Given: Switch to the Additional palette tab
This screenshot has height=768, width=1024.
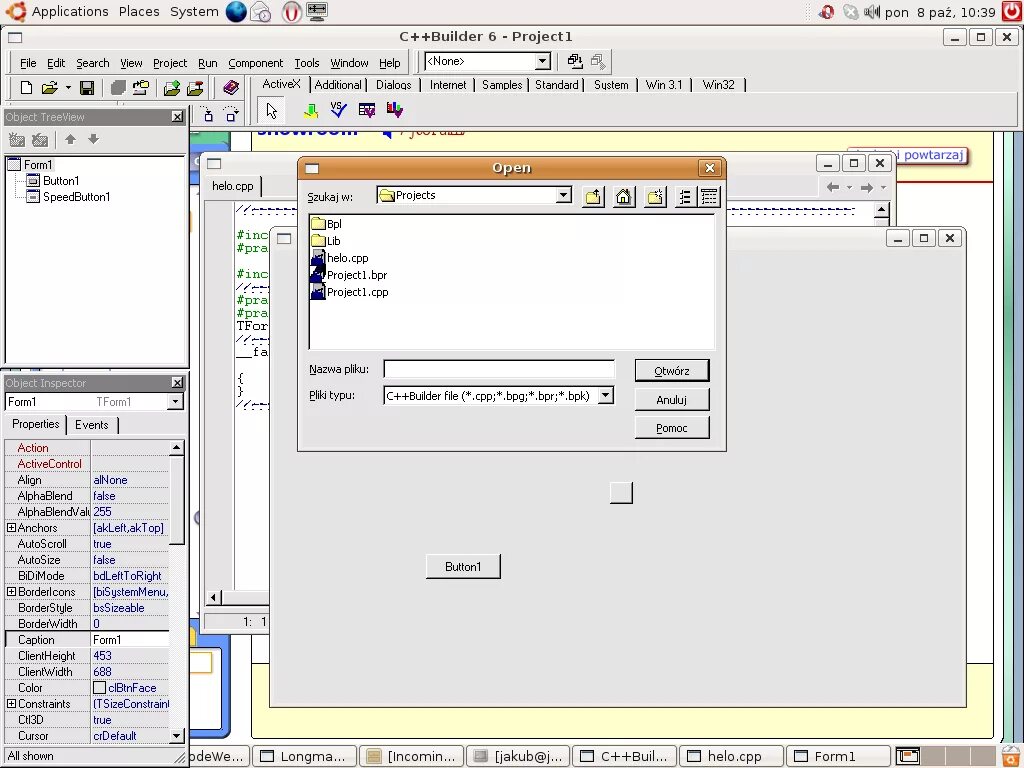Looking at the screenshot, I should [x=338, y=85].
